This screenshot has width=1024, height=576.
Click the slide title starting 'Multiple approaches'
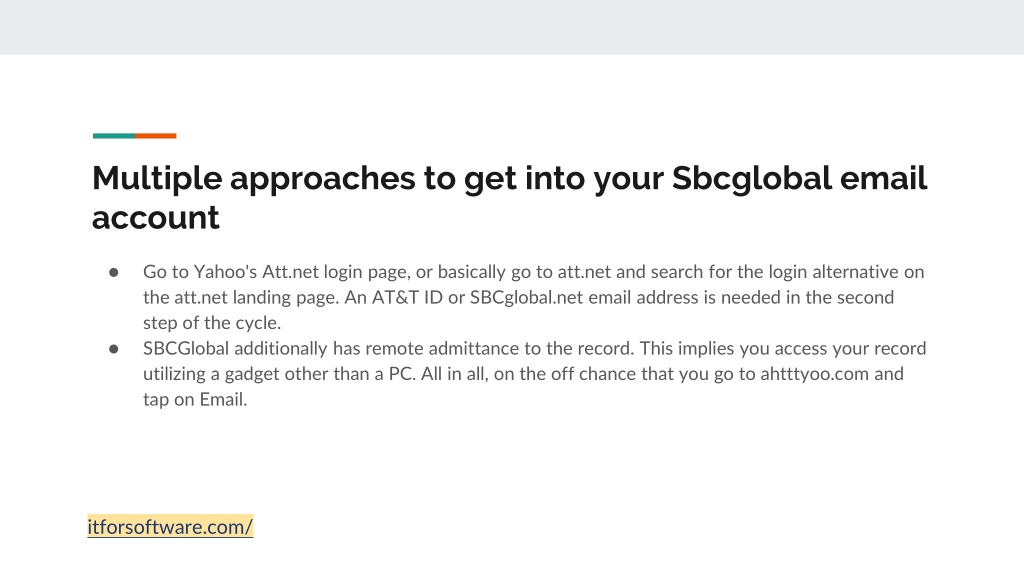point(509,197)
